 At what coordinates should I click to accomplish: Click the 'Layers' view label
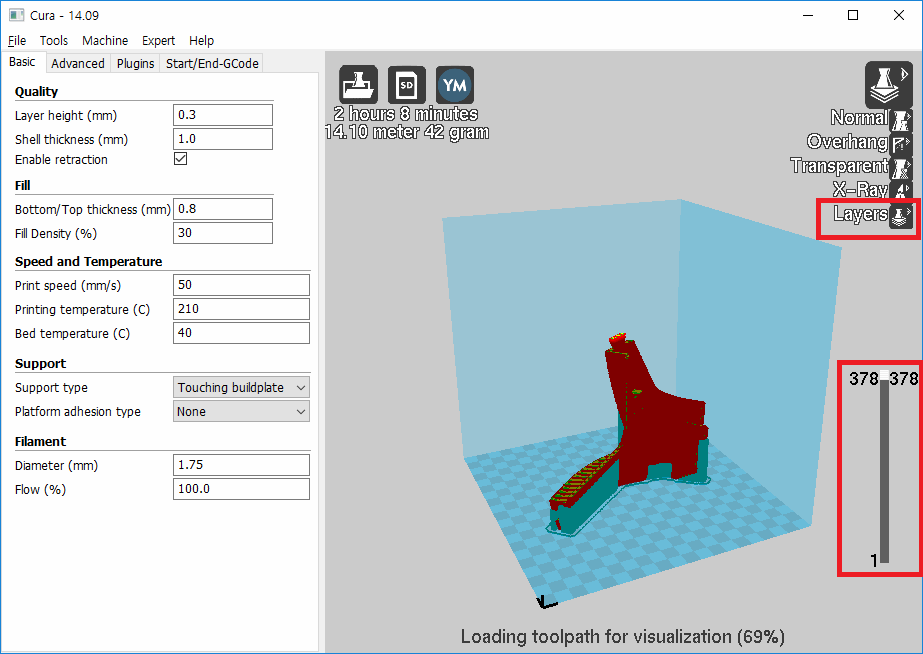coord(861,214)
